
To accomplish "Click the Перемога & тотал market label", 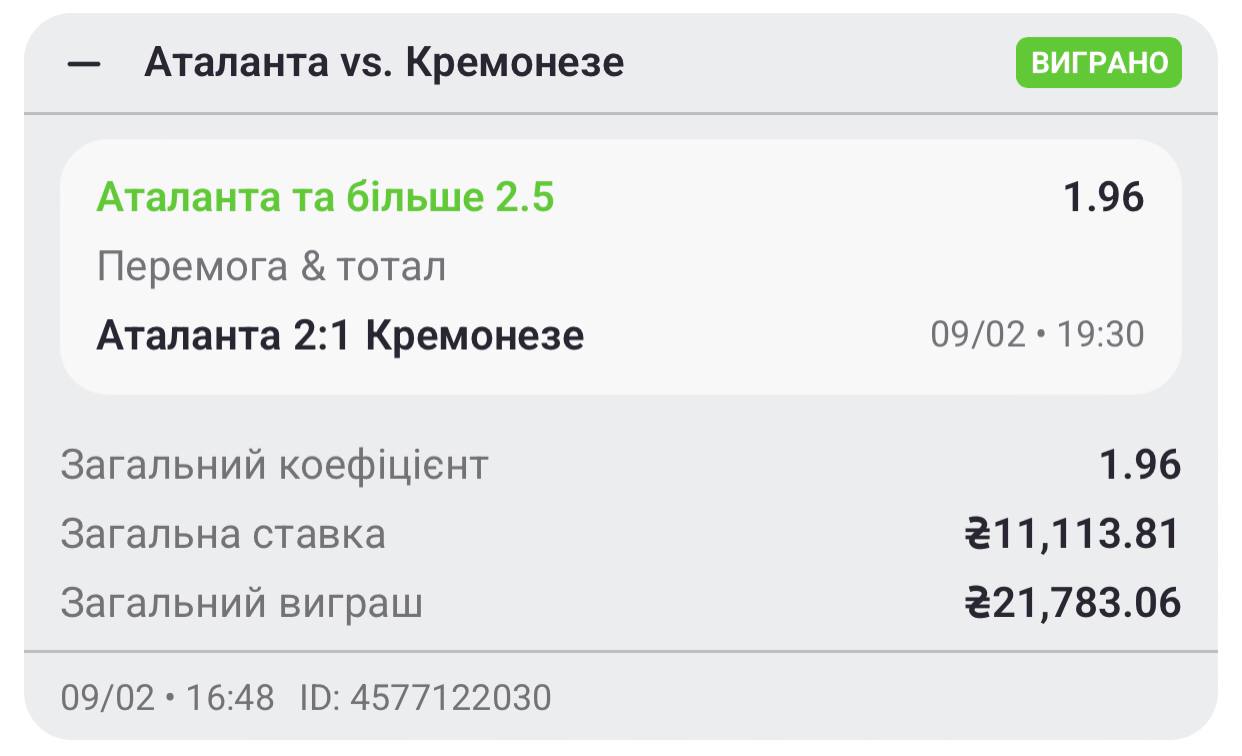I will point(271,267).
